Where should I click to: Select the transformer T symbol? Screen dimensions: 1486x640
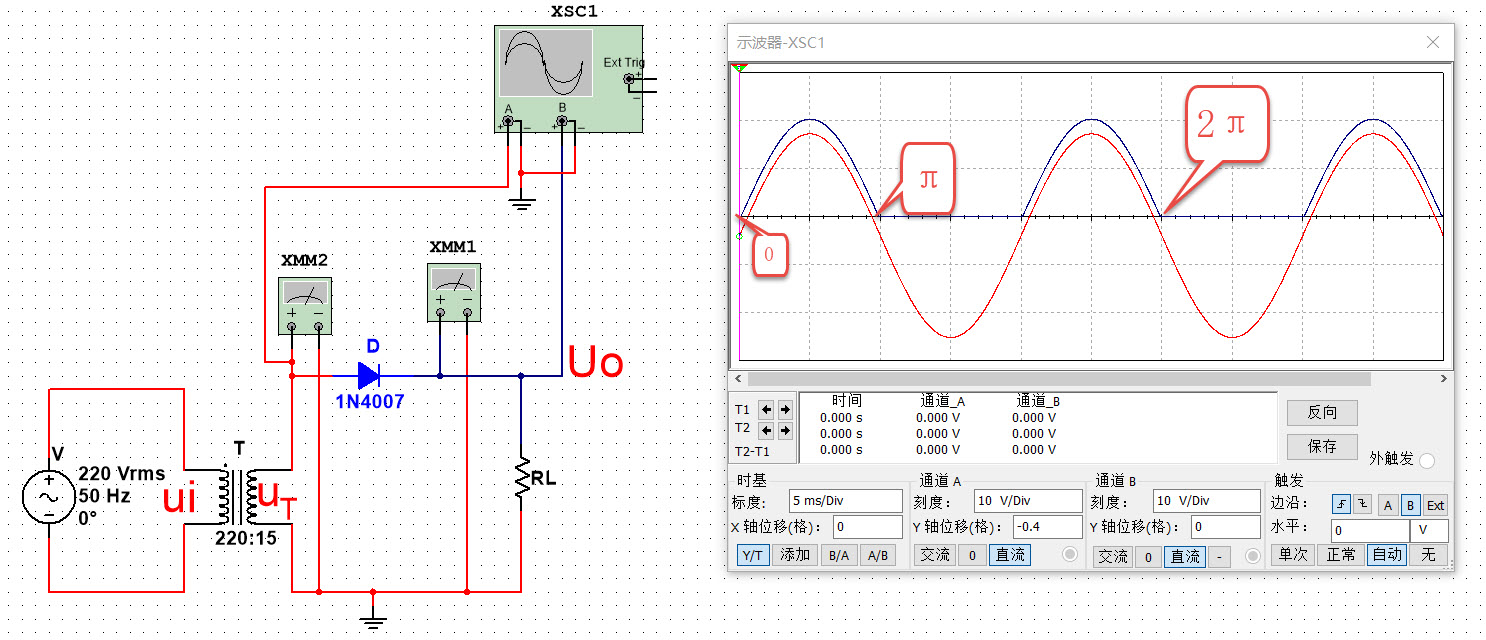tap(238, 497)
